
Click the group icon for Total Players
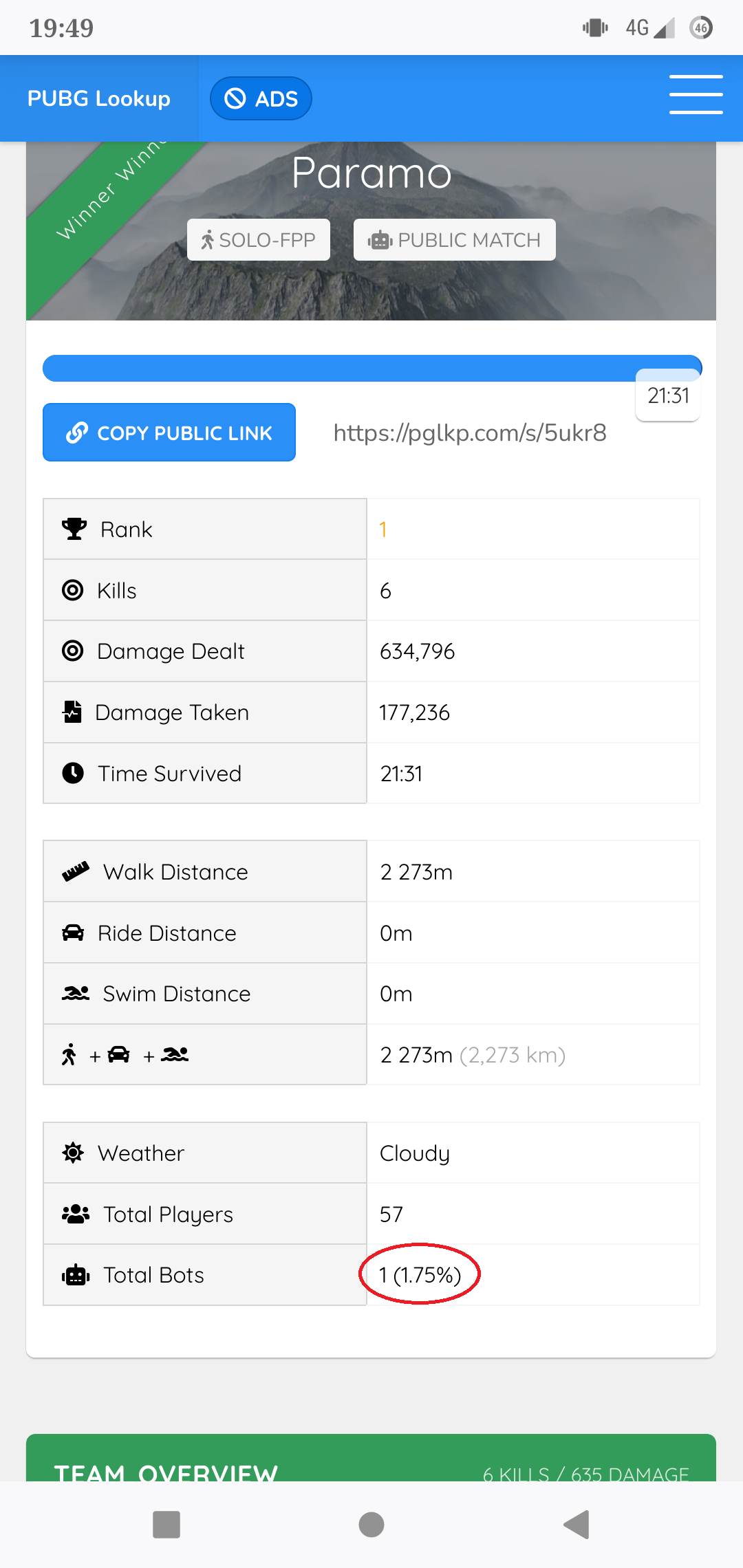pyautogui.click(x=76, y=1214)
